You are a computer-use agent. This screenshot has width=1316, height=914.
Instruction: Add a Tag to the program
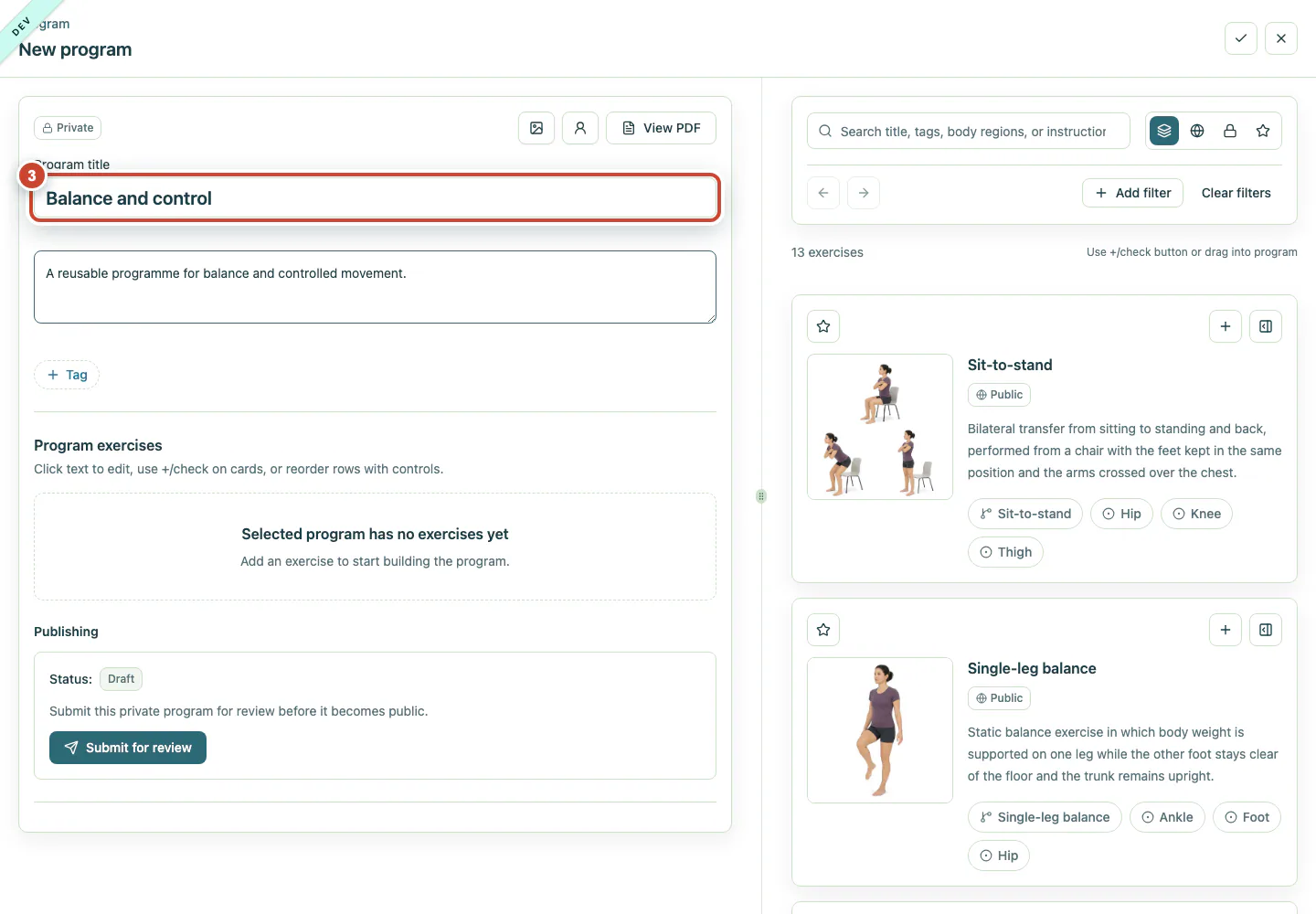click(x=67, y=375)
